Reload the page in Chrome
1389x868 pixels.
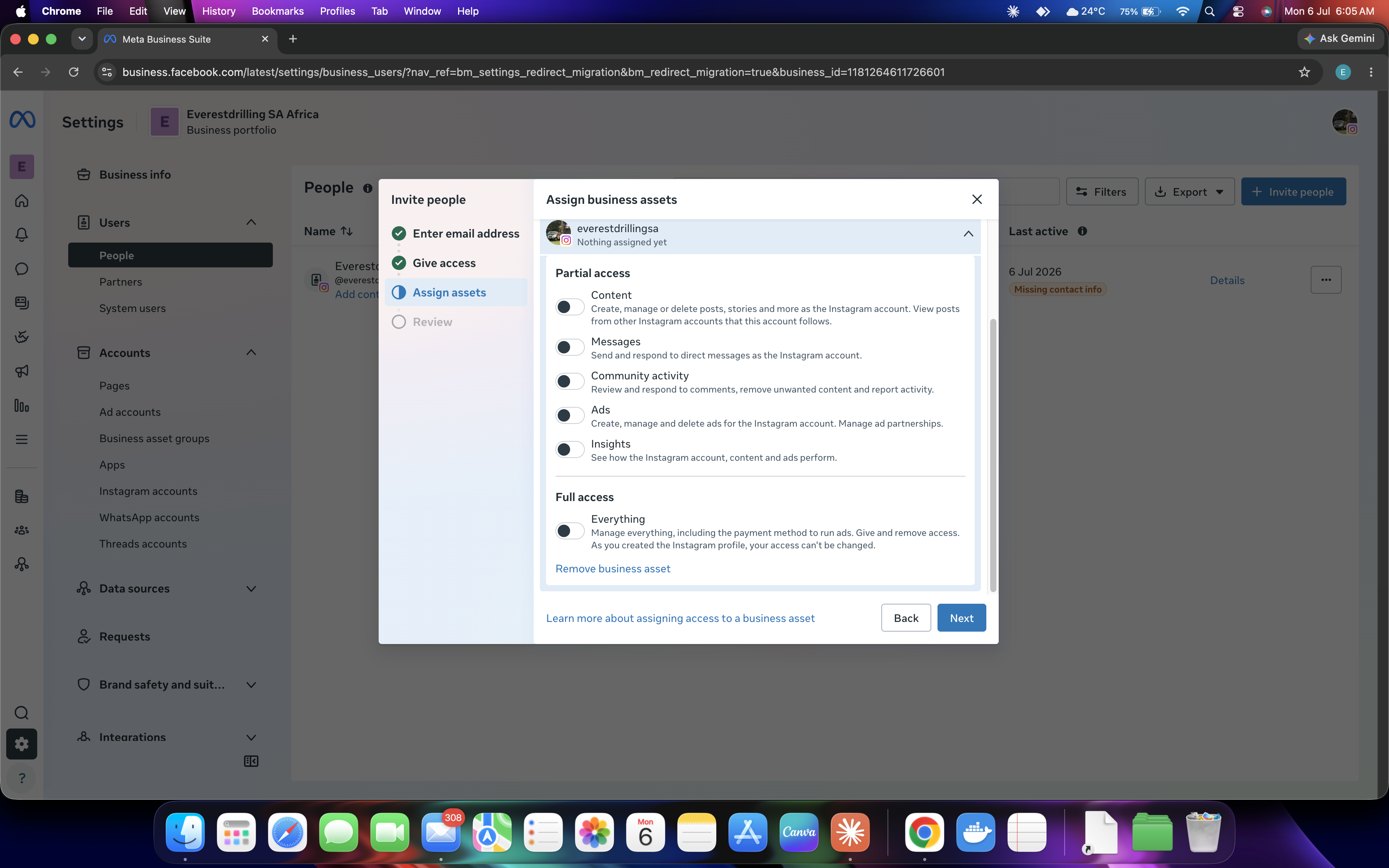point(74,72)
